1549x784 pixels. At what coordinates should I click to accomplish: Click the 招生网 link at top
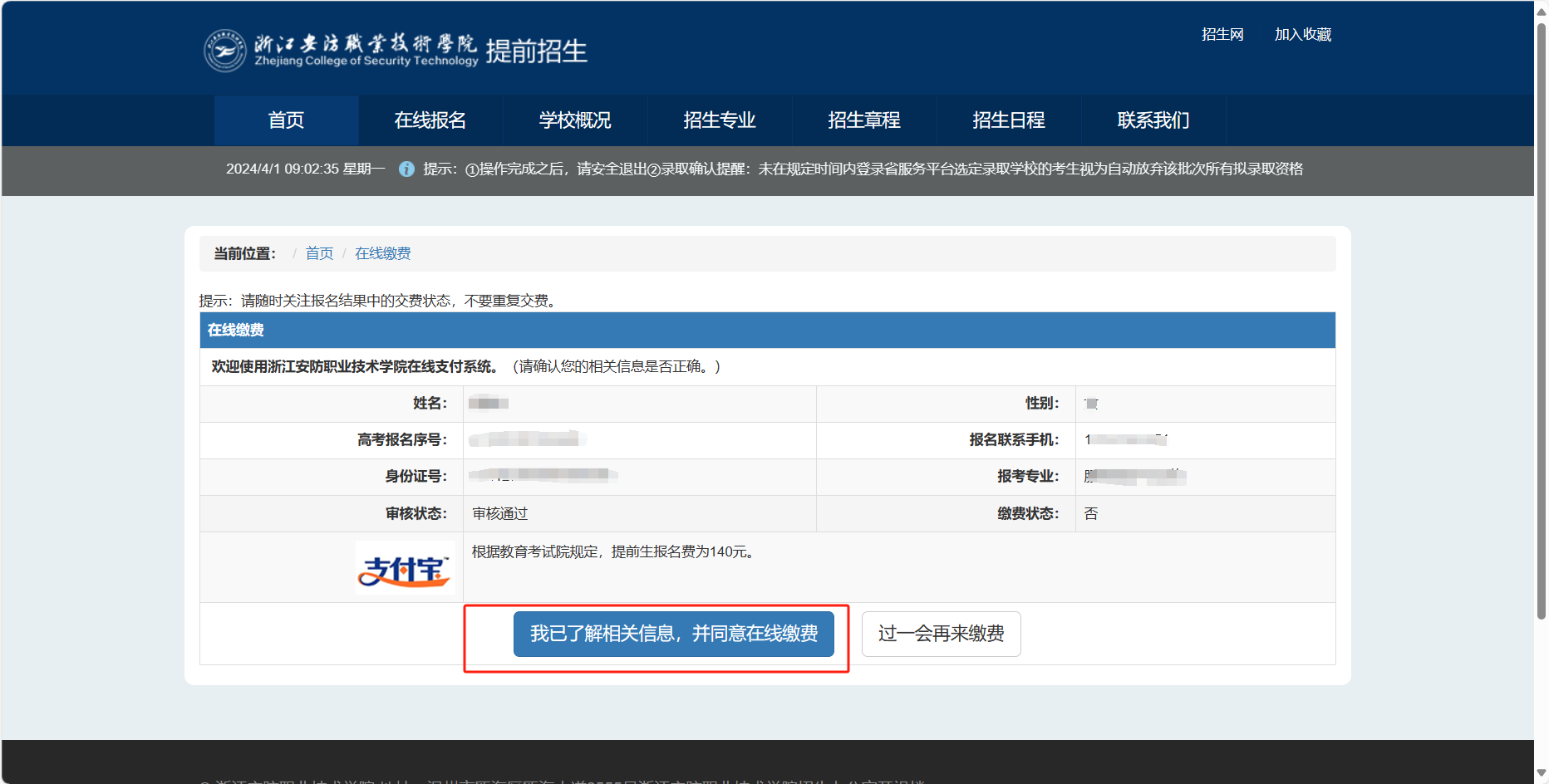1222,35
